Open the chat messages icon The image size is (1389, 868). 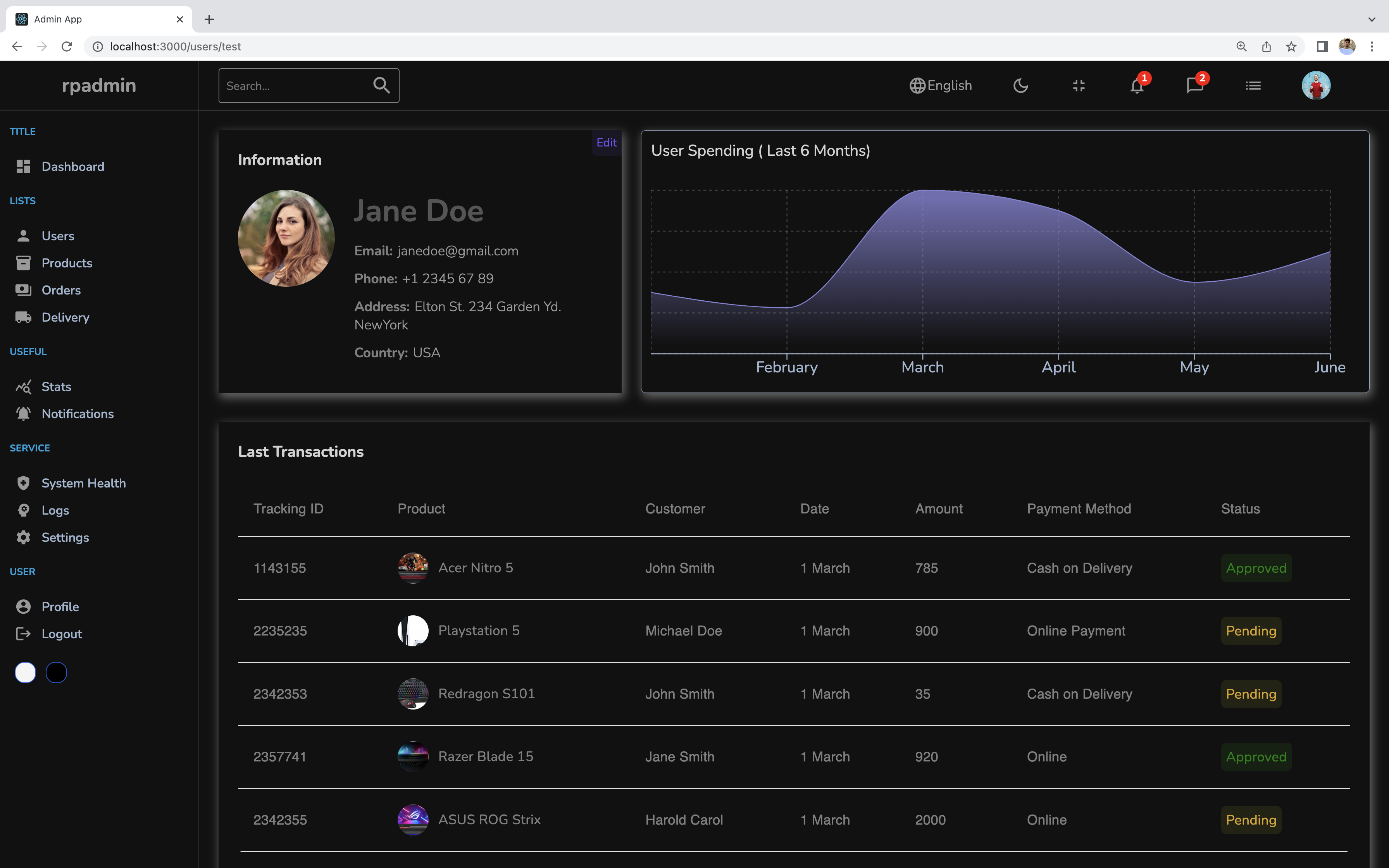click(x=1195, y=86)
